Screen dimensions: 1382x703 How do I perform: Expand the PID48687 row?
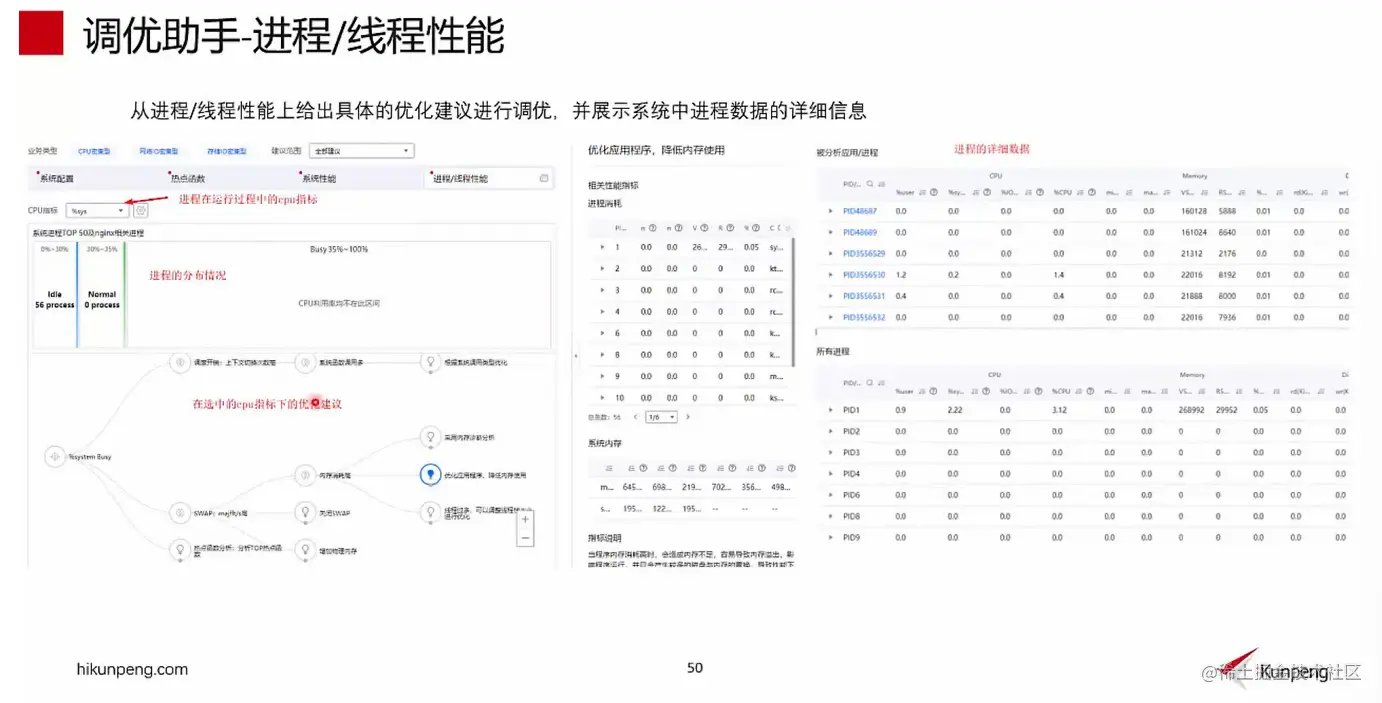pos(830,211)
